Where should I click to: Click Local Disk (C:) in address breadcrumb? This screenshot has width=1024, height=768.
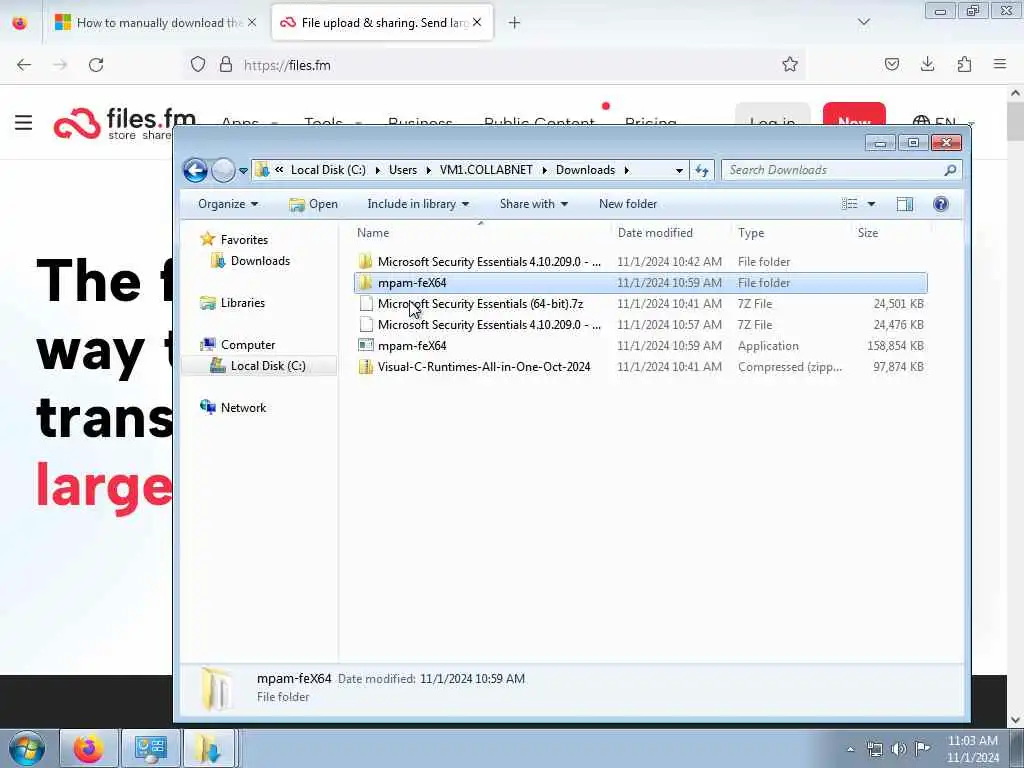pyautogui.click(x=328, y=170)
